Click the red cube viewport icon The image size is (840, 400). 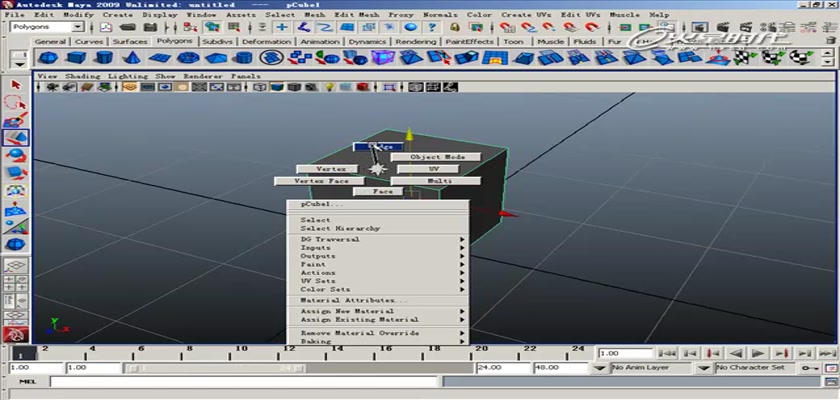[362, 87]
